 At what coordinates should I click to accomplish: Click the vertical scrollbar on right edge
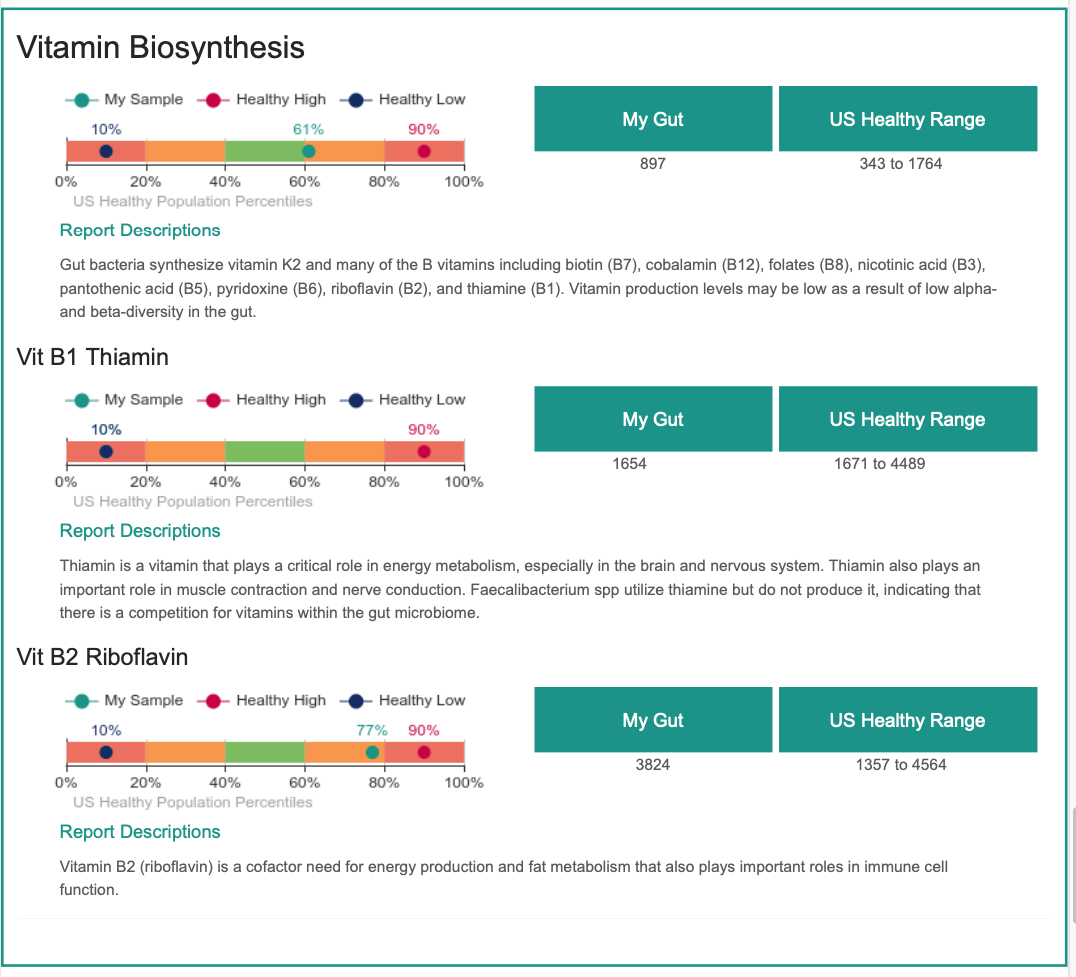(1073, 866)
